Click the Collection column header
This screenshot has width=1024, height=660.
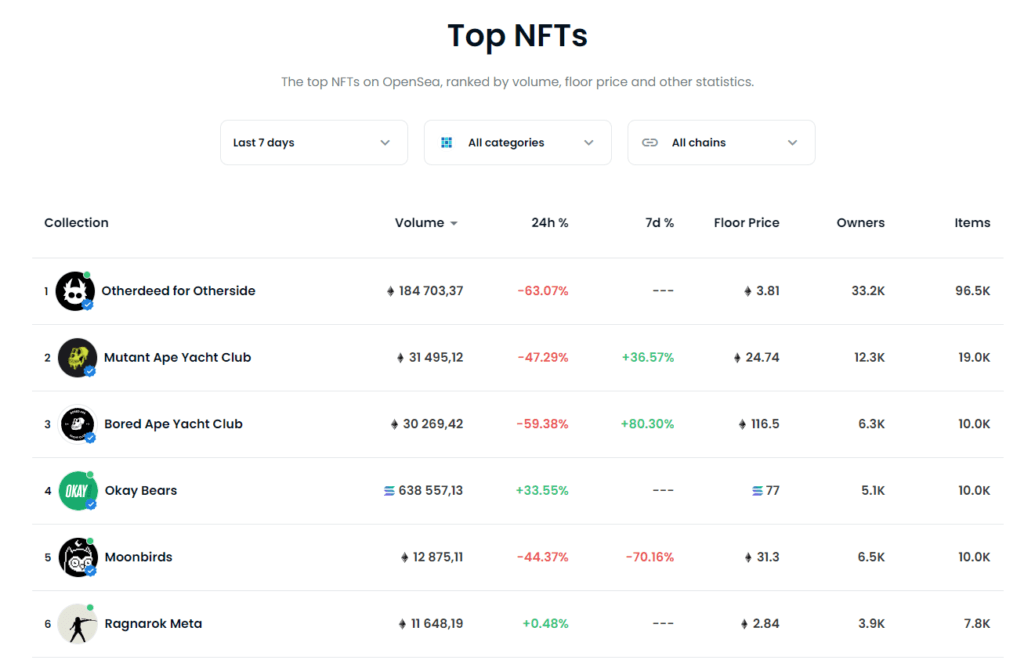coord(76,223)
